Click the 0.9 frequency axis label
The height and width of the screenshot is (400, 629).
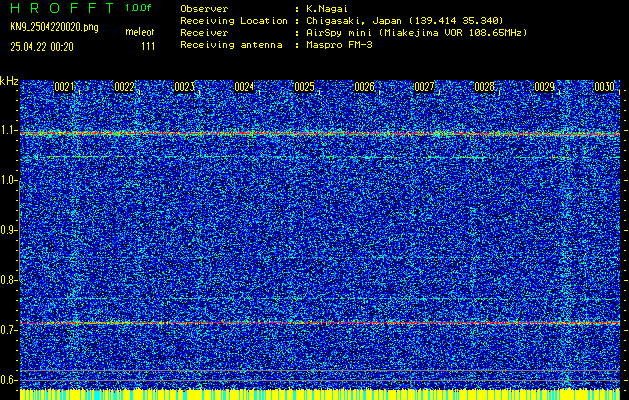pos(8,230)
